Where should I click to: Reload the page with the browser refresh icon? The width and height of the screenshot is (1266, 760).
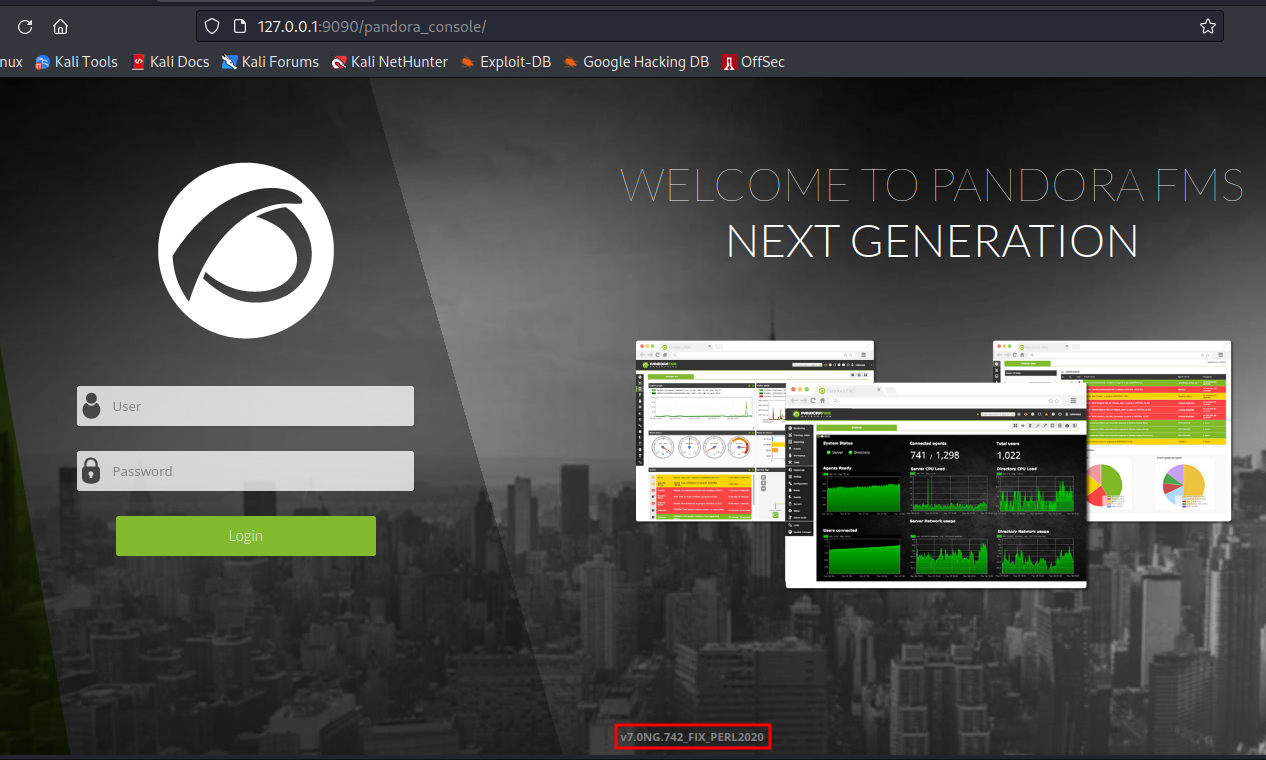pyautogui.click(x=26, y=27)
